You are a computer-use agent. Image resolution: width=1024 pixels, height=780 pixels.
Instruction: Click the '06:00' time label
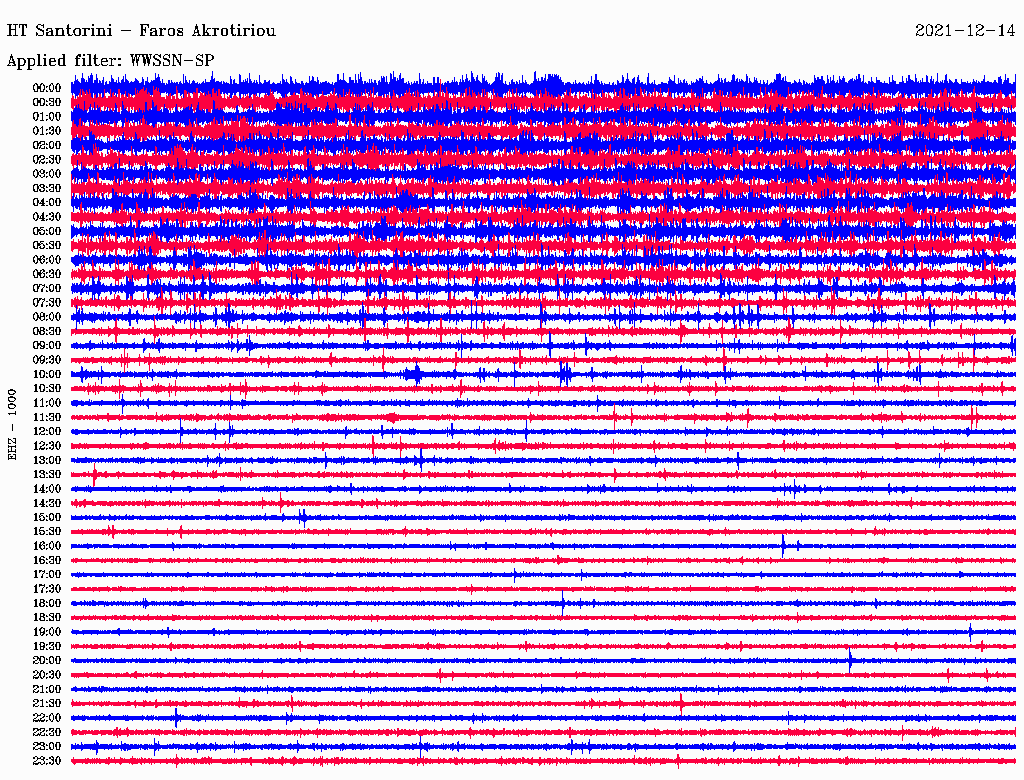[47, 259]
